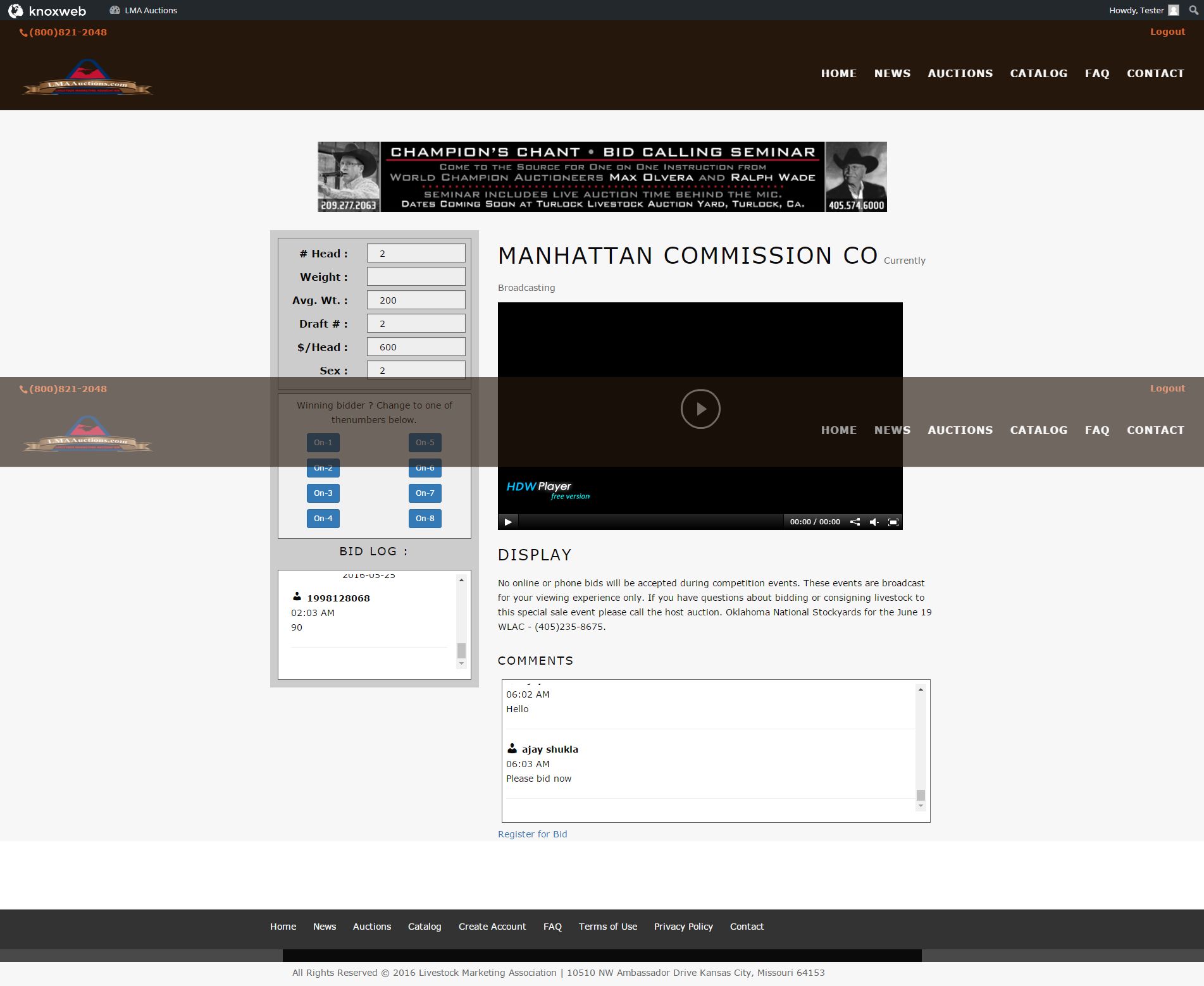Click bidder number 1998128068 in Bid Log
The height and width of the screenshot is (986, 1204).
coord(338,598)
